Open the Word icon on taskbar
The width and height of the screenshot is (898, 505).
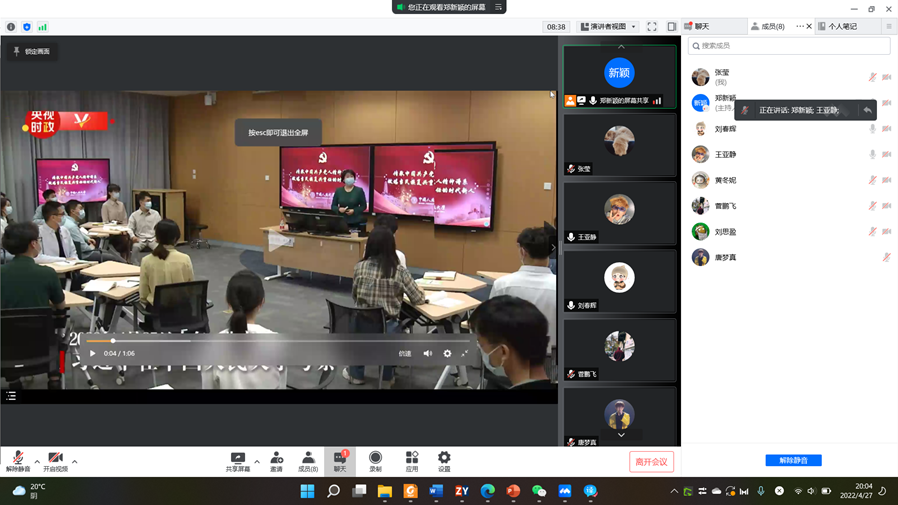tap(436, 491)
